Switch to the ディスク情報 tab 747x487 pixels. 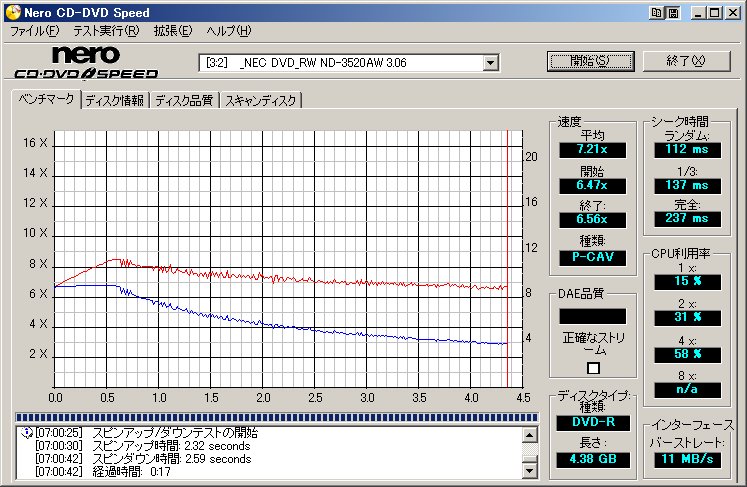[x=114, y=100]
